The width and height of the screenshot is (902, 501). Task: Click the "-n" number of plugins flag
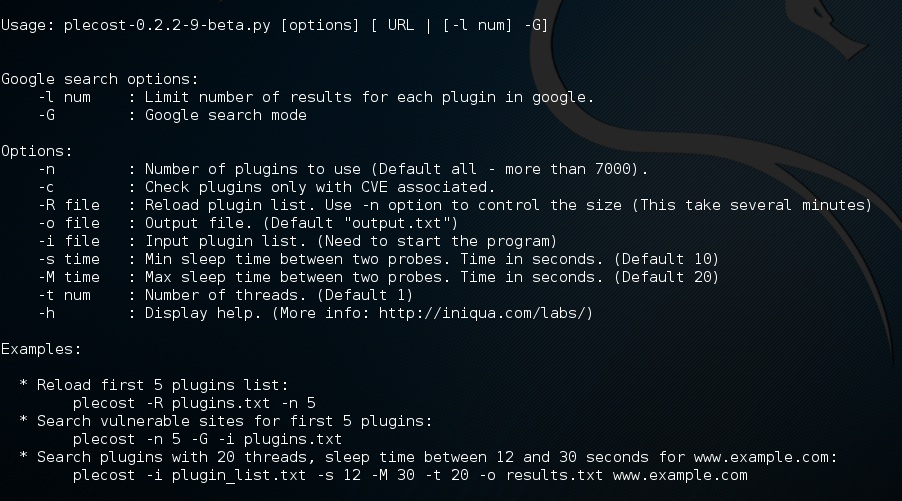pos(45,169)
